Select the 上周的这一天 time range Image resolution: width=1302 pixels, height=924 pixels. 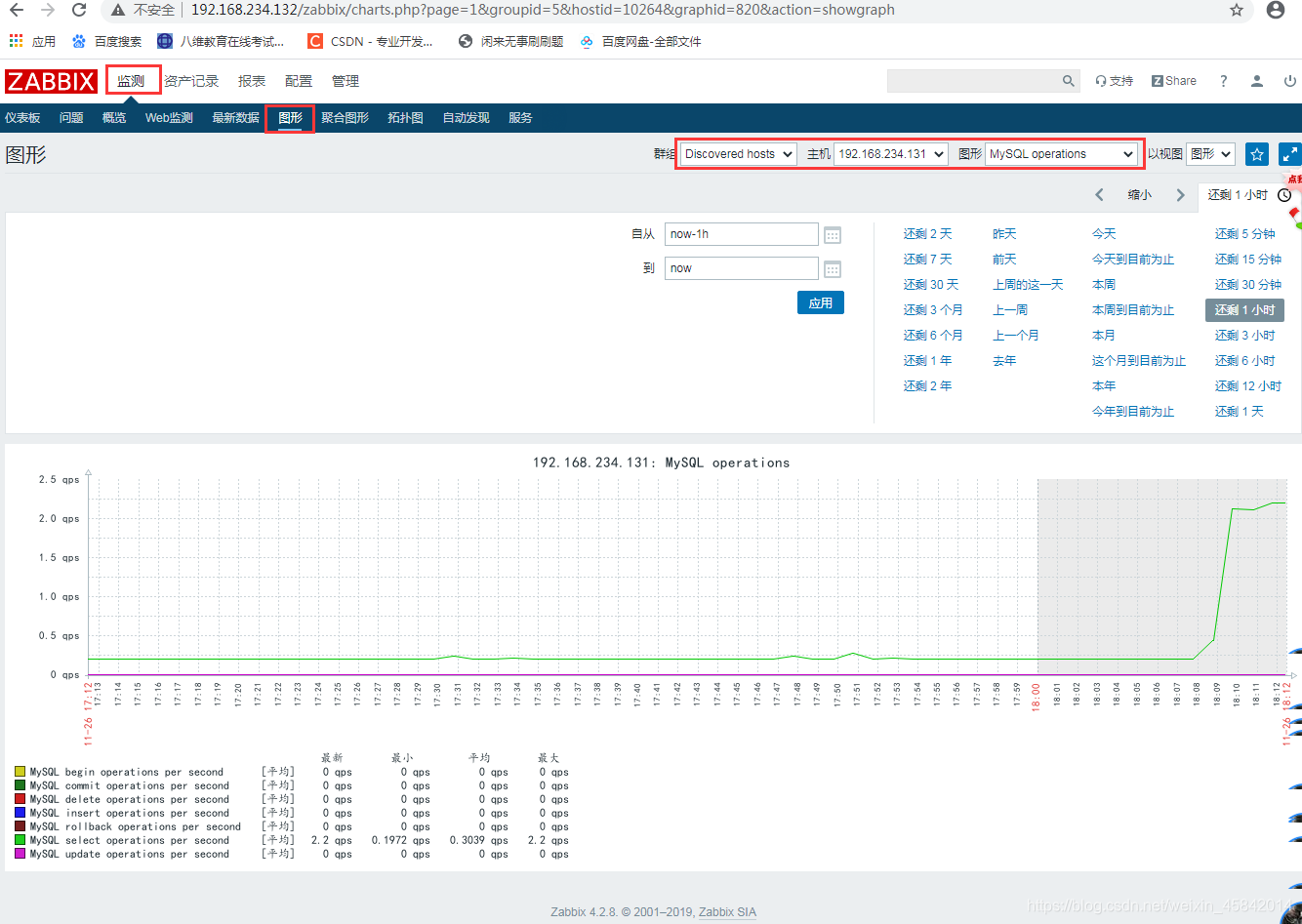(1028, 285)
